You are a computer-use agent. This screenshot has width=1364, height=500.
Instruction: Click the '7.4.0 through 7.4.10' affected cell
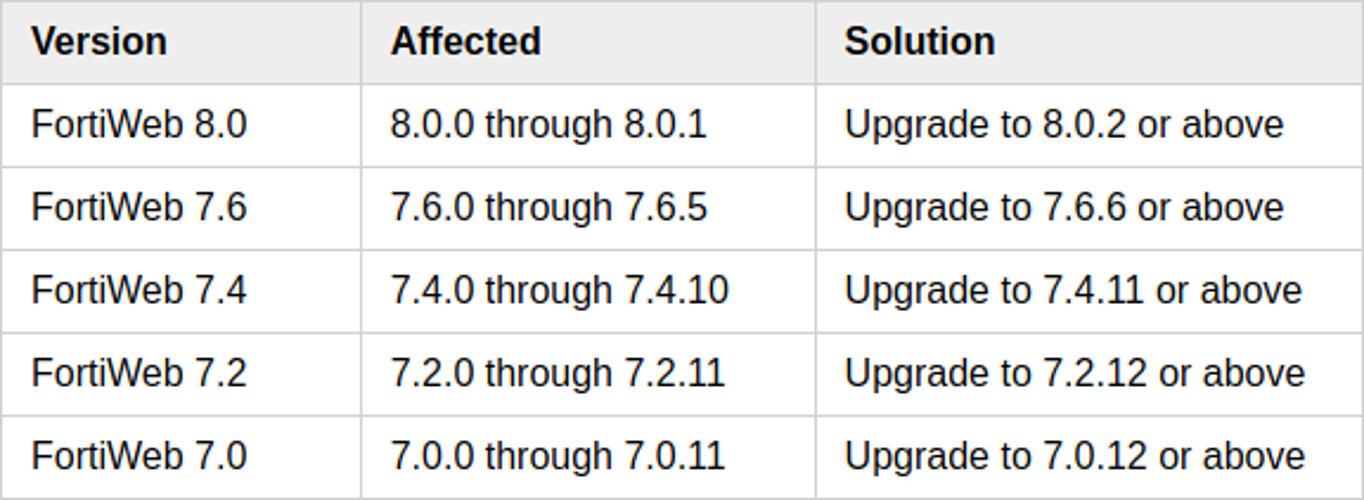click(559, 291)
